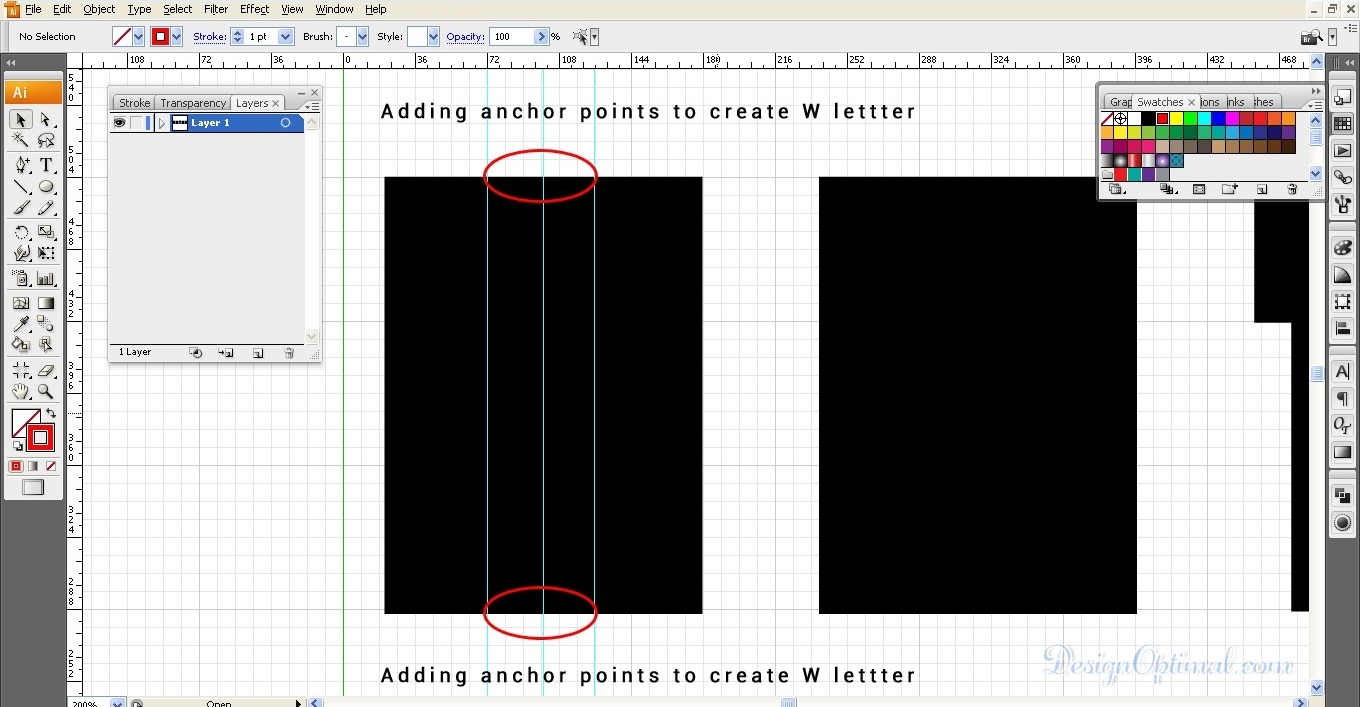
Task: Select the Warp tool
Action: (20, 254)
